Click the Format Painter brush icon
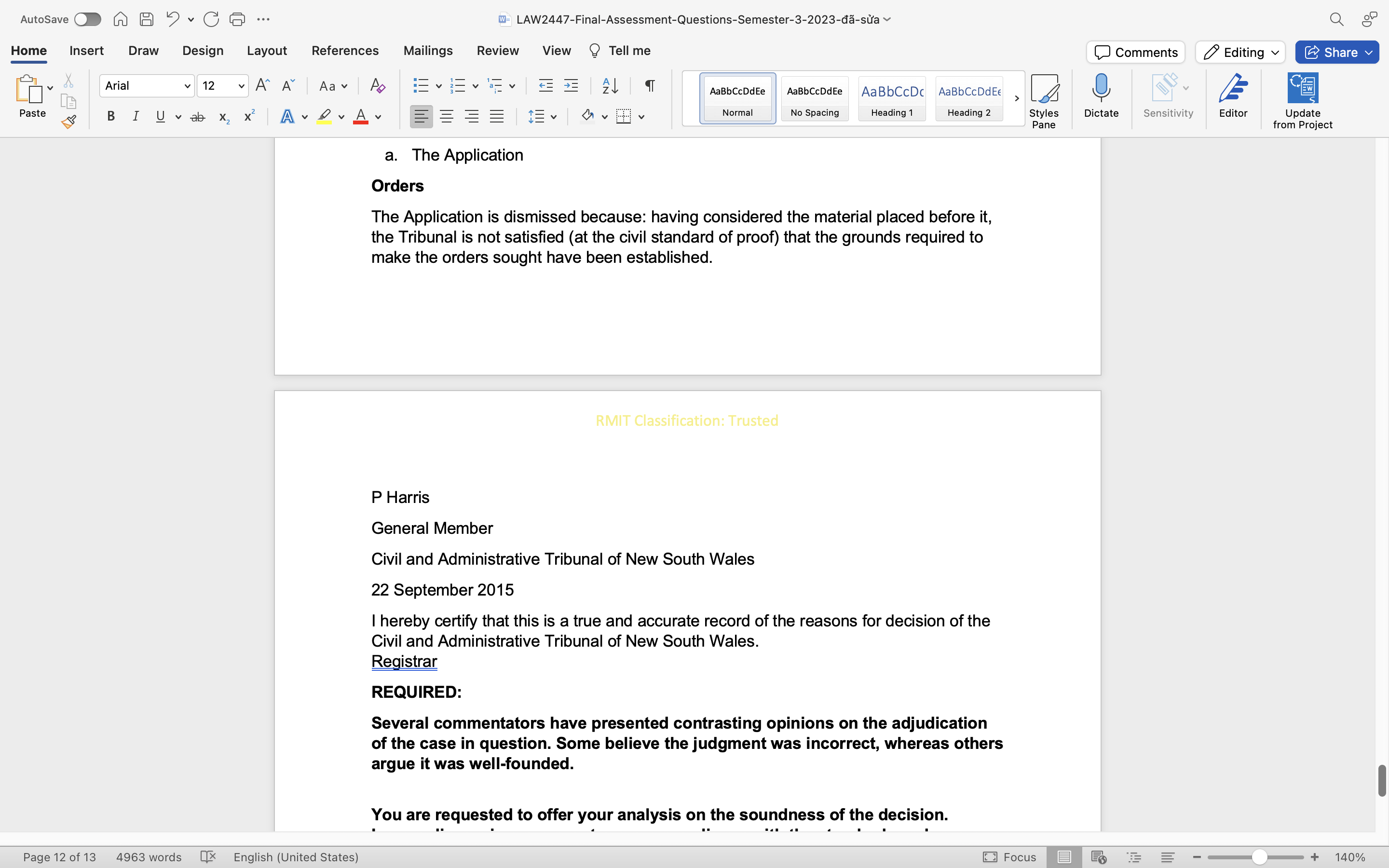 point(69,122)
